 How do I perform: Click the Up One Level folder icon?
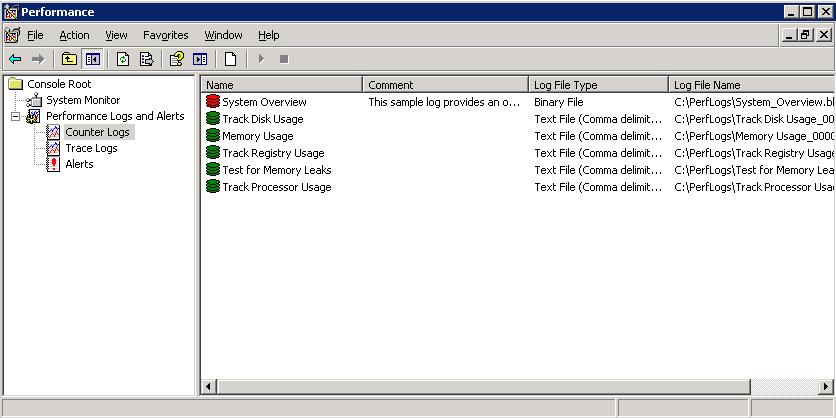pyautogui.click(x=69, y=59)
